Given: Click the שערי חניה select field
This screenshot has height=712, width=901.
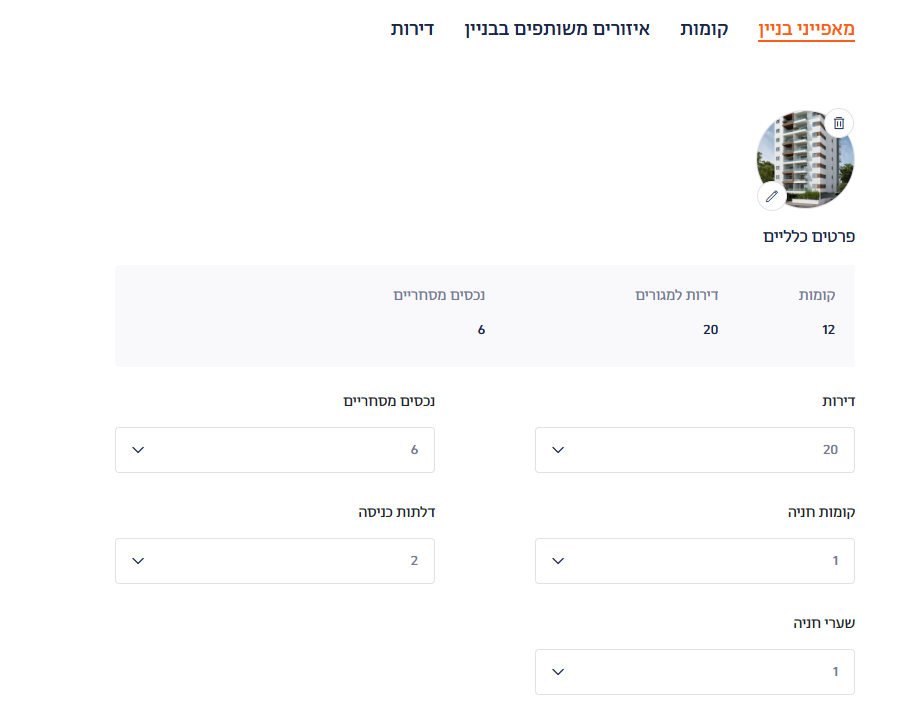Looking at the screenshot, I should 695,672.
